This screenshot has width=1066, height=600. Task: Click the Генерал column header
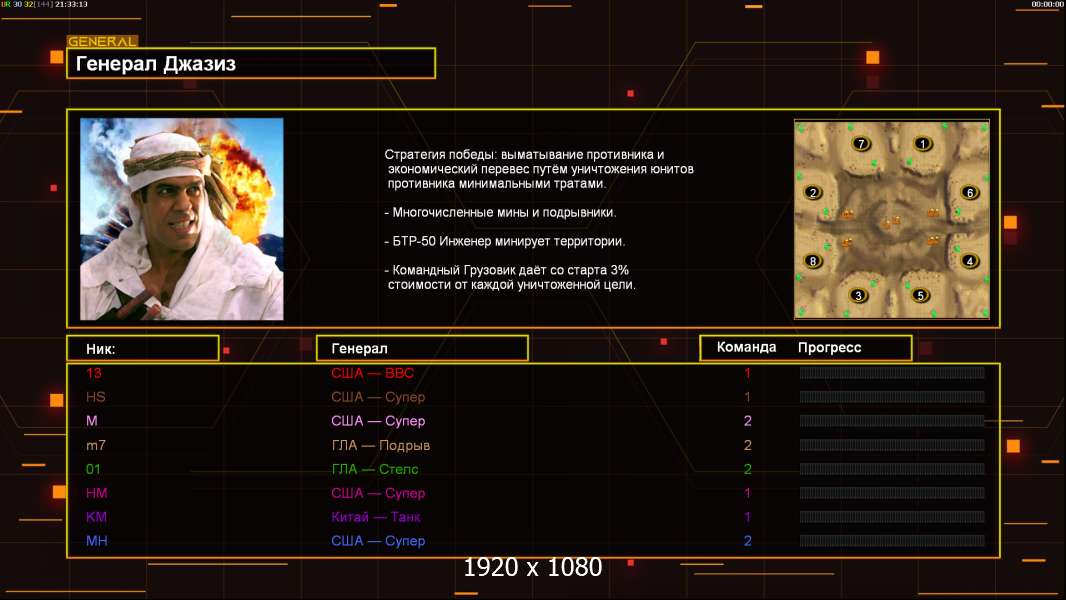coord(422,349)
